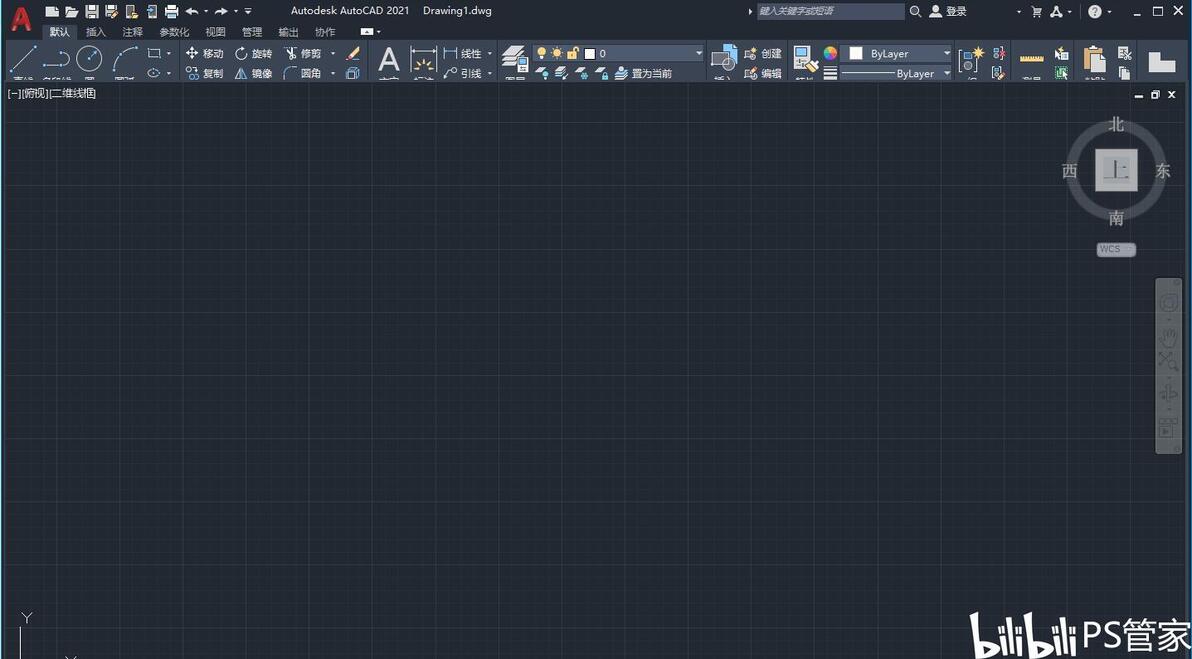Image resolution: width=1192 pixels, height=659 pixels.
Task: Toggle the layer lock padlock icon
Action: tap(573, 53)
